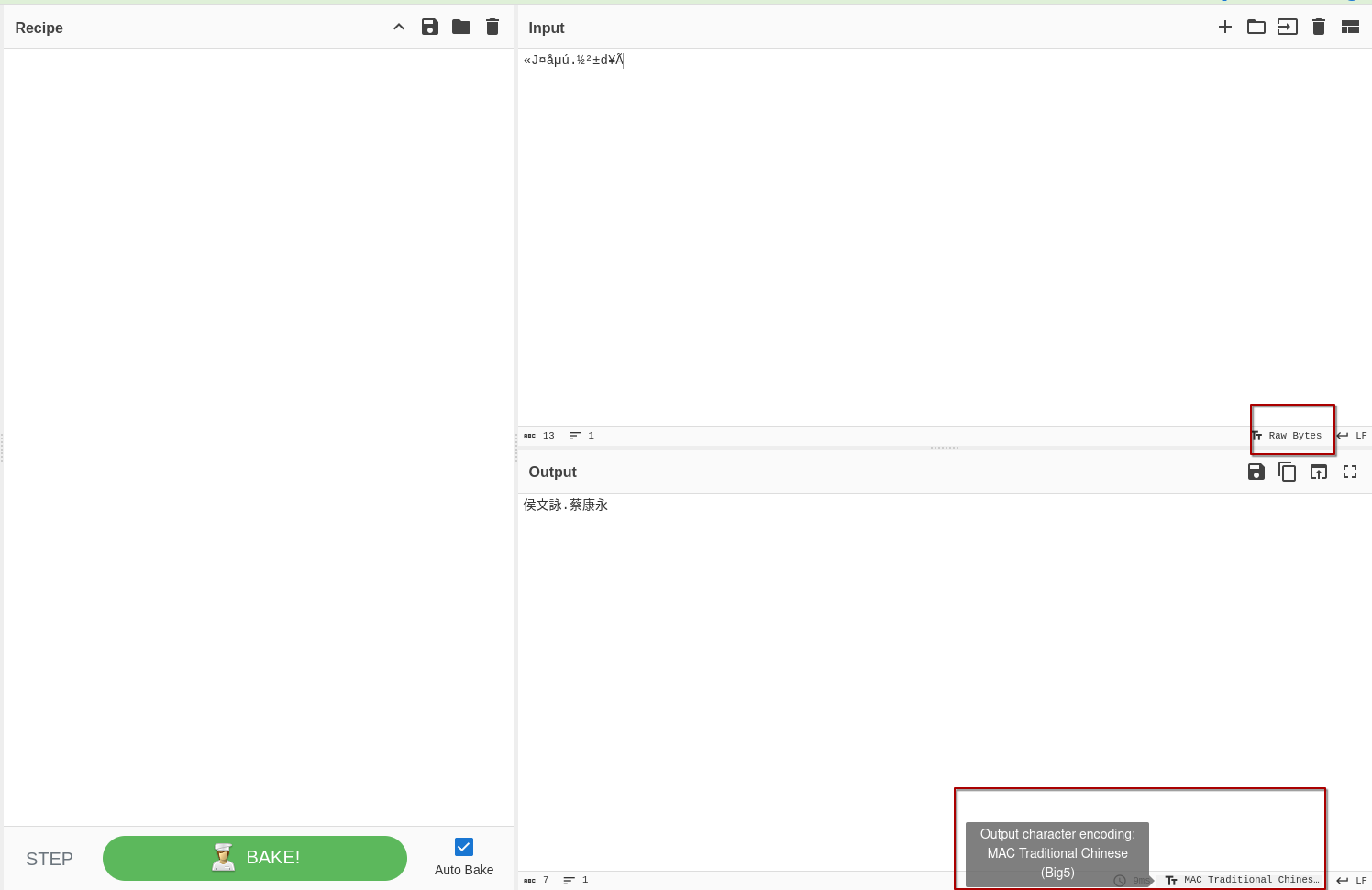The image size is (1372, 890).
Task: Clear input and output
Action: click(x=1318, y=28)
